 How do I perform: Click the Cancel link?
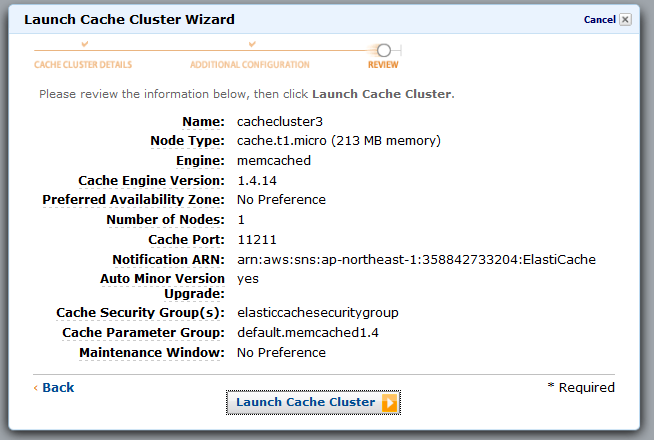[599, 20]
